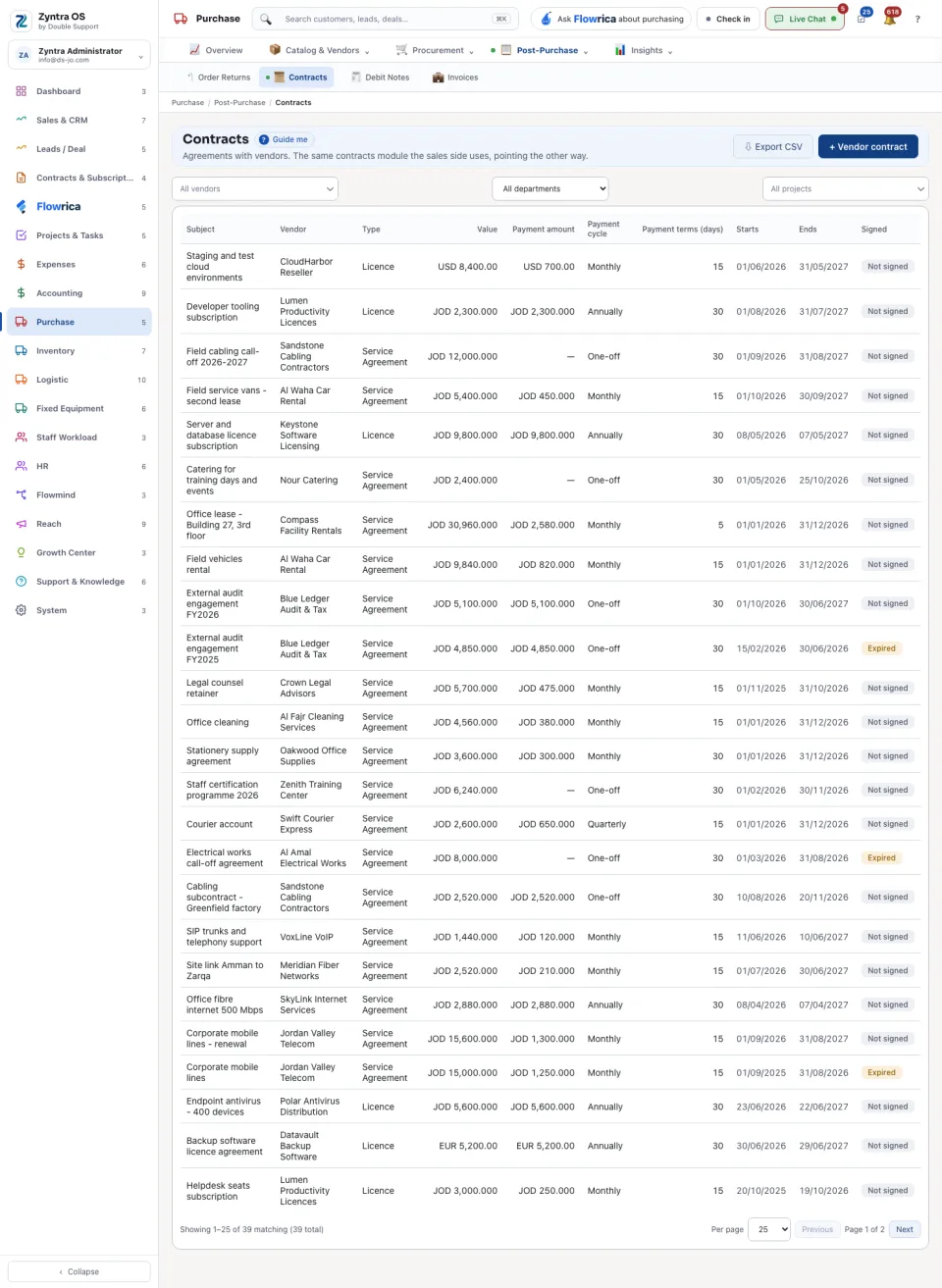The image size is (942, 1288).
Task: Click Ask Flowrica about purchasing
Action: [x=611, y=19]
